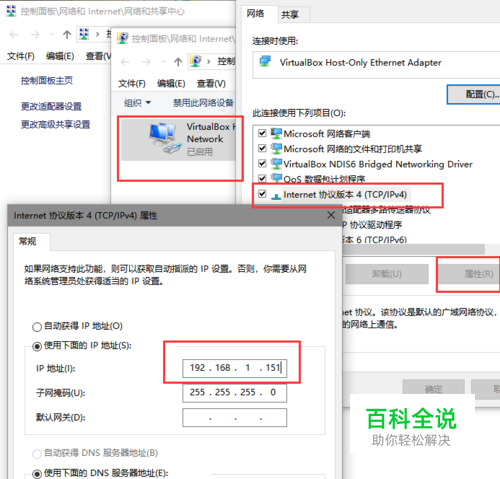Go up one level in Network Connections window

(x=178, y=62)
